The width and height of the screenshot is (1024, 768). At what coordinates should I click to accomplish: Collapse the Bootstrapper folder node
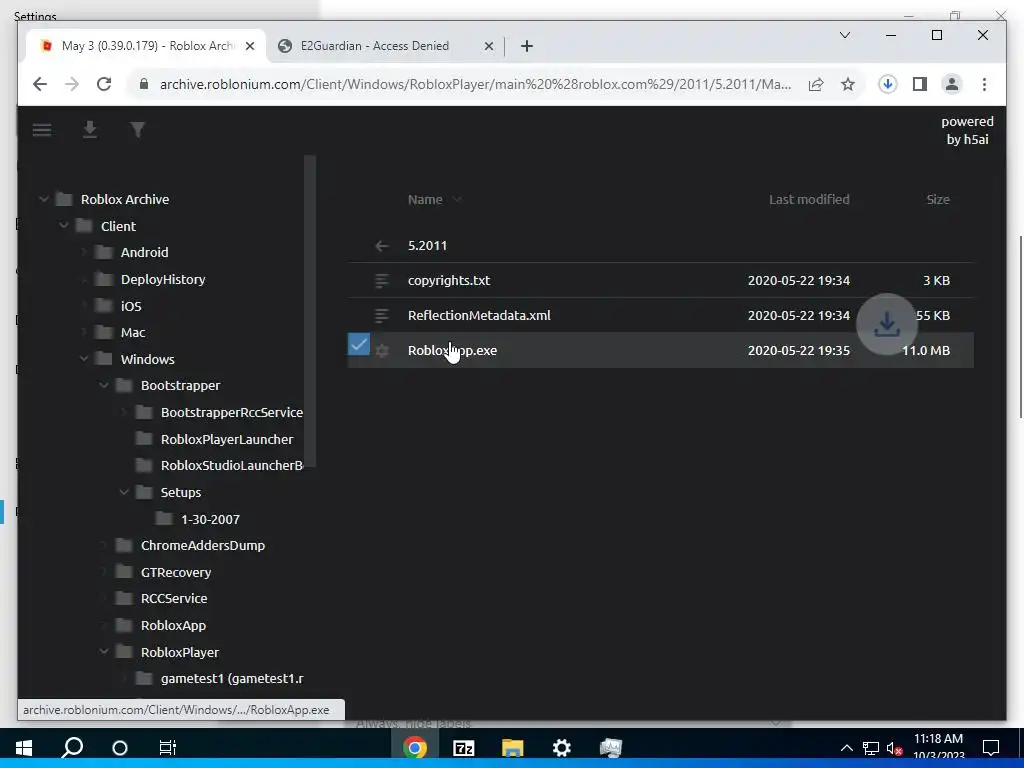[104, 385]
